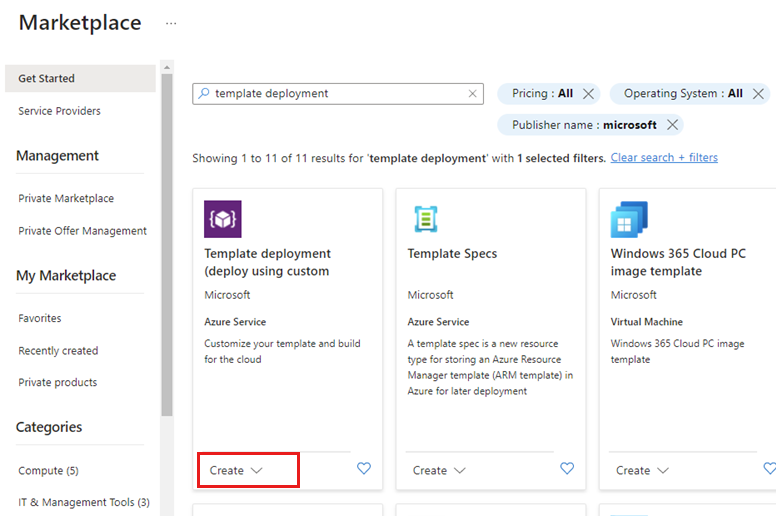Click the left sidebar scrollbar

coord(167,240)
